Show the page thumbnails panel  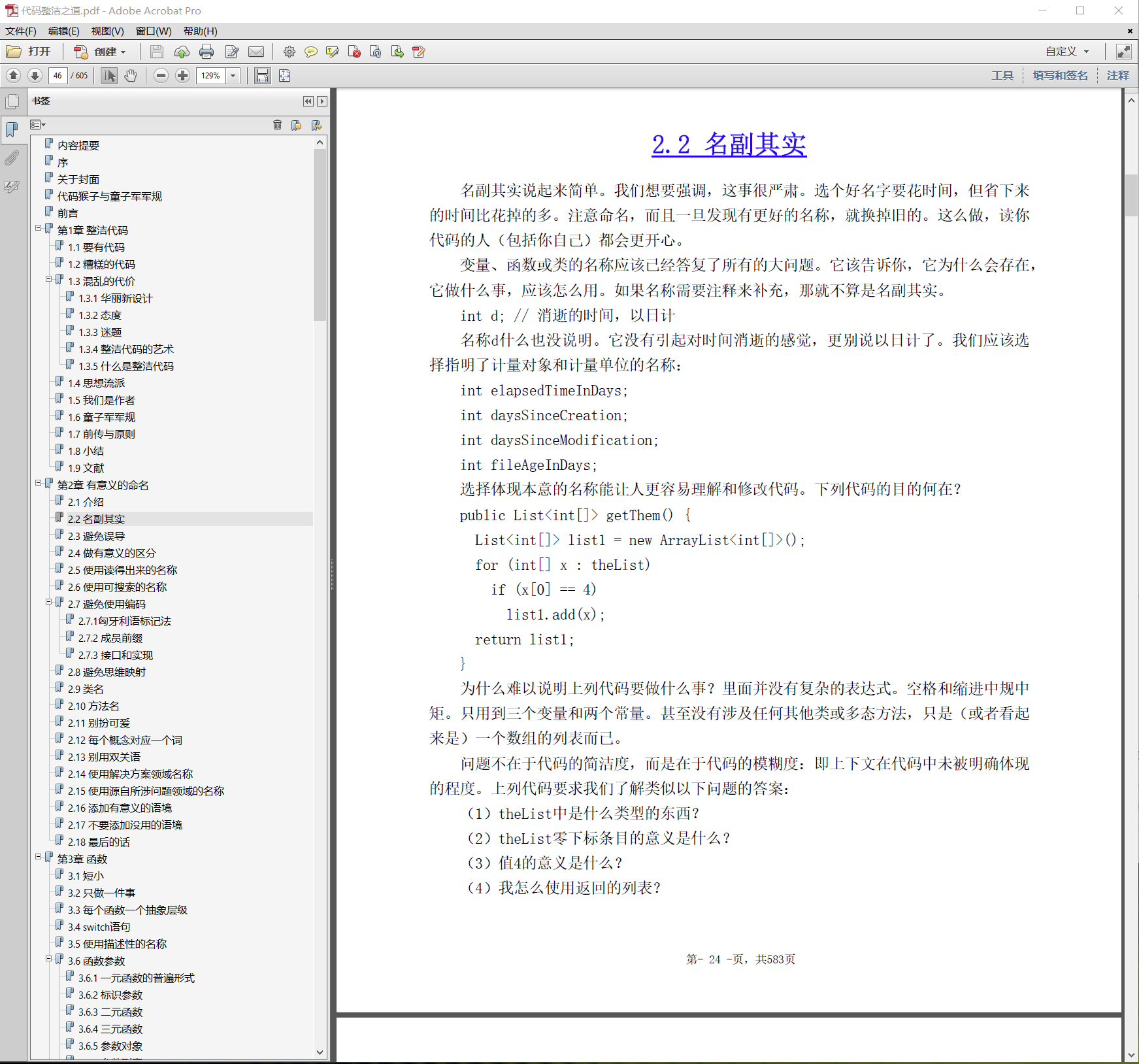[x=12, y=102]
